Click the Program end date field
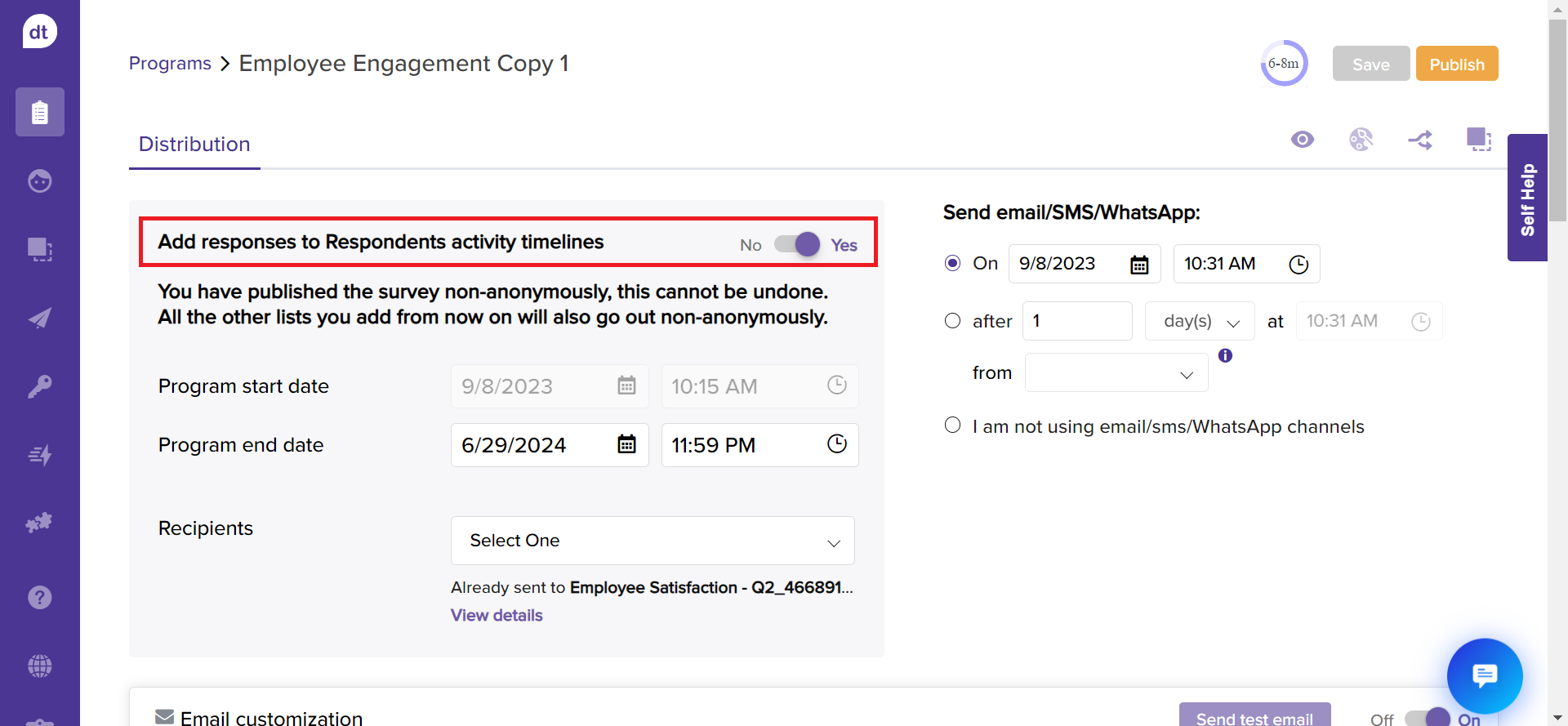The height and width of the screenshot is (726, 1568). tap(535, 445)
